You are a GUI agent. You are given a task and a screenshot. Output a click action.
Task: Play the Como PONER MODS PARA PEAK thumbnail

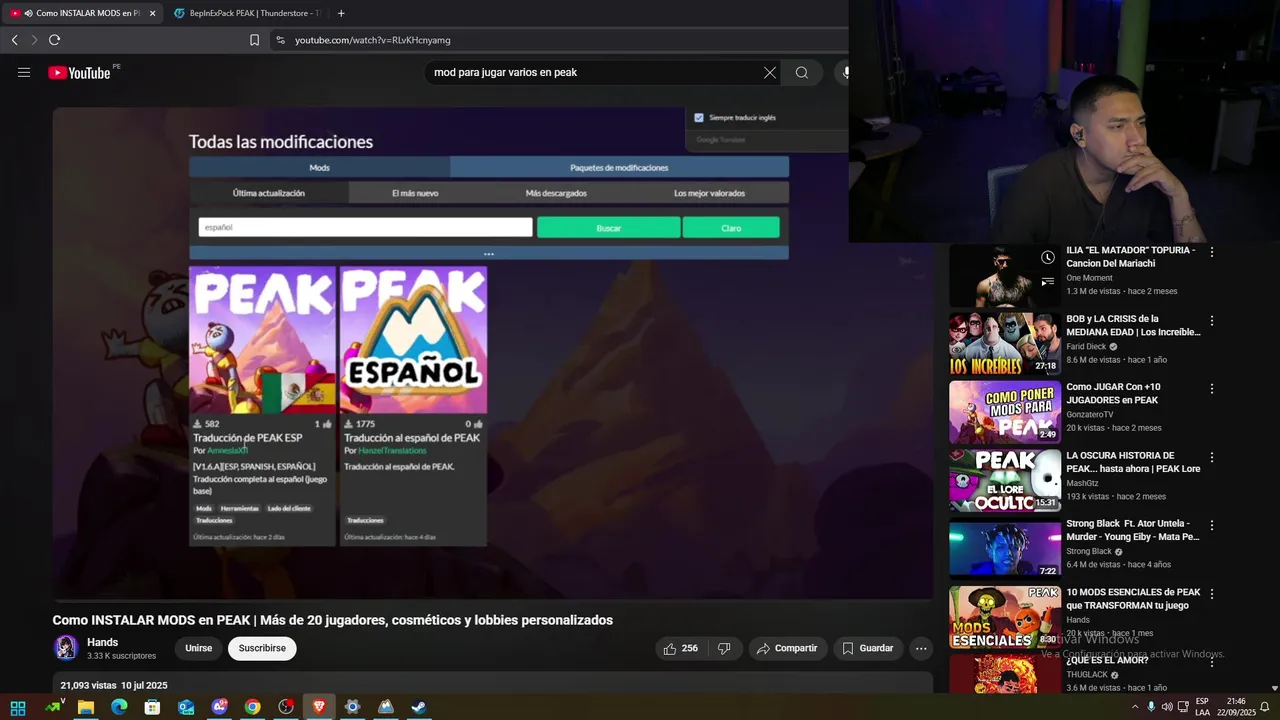1005,412
